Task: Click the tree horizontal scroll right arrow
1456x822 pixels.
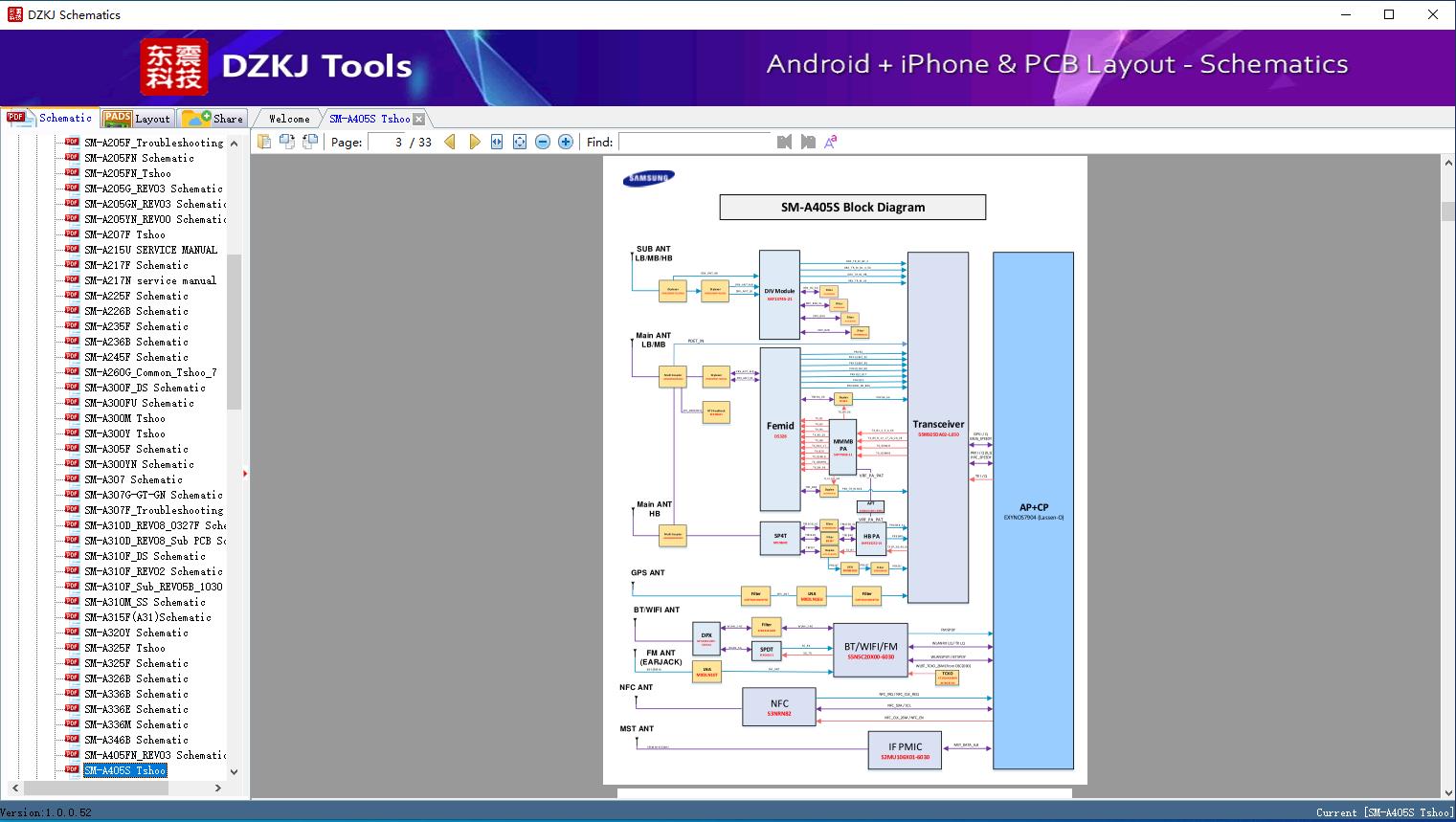Action: click(x=218, y=788)
